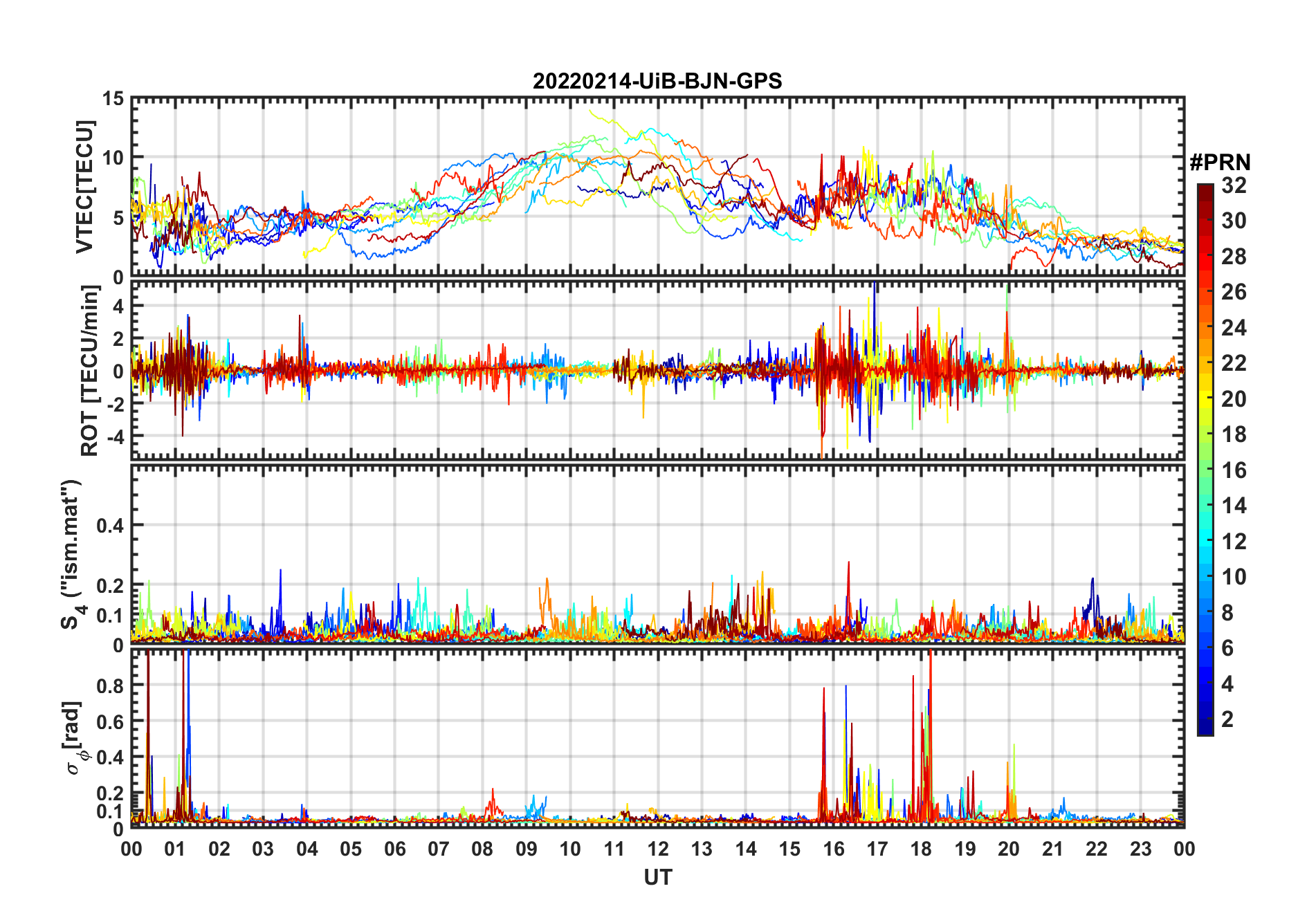Click x-axis tick label 21
This screenshot has width=1316, height=920.
coord(1052,849)
